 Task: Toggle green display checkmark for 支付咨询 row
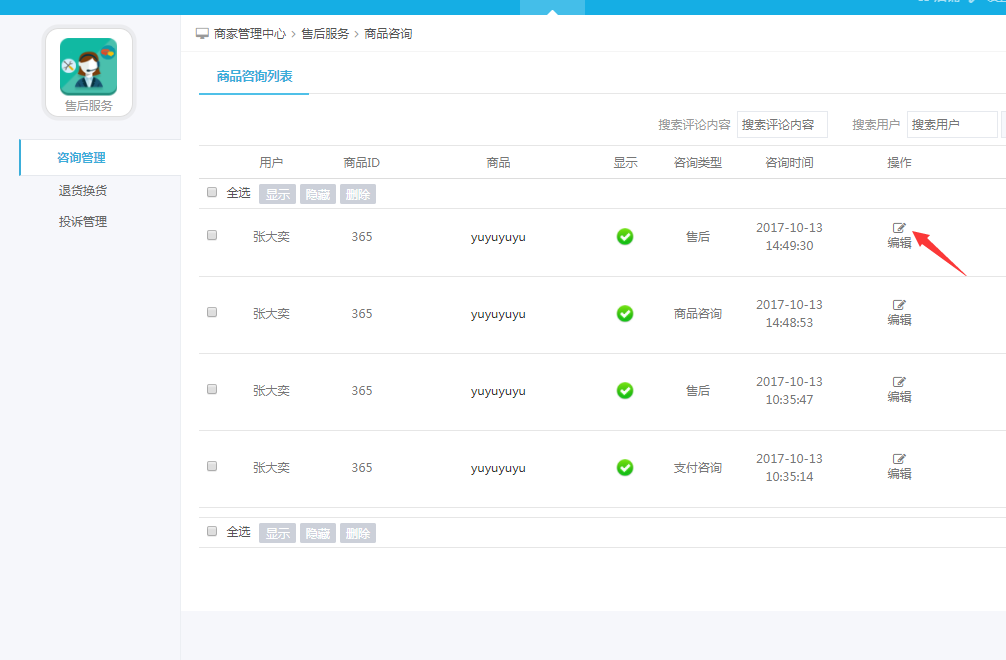point(625,468)
